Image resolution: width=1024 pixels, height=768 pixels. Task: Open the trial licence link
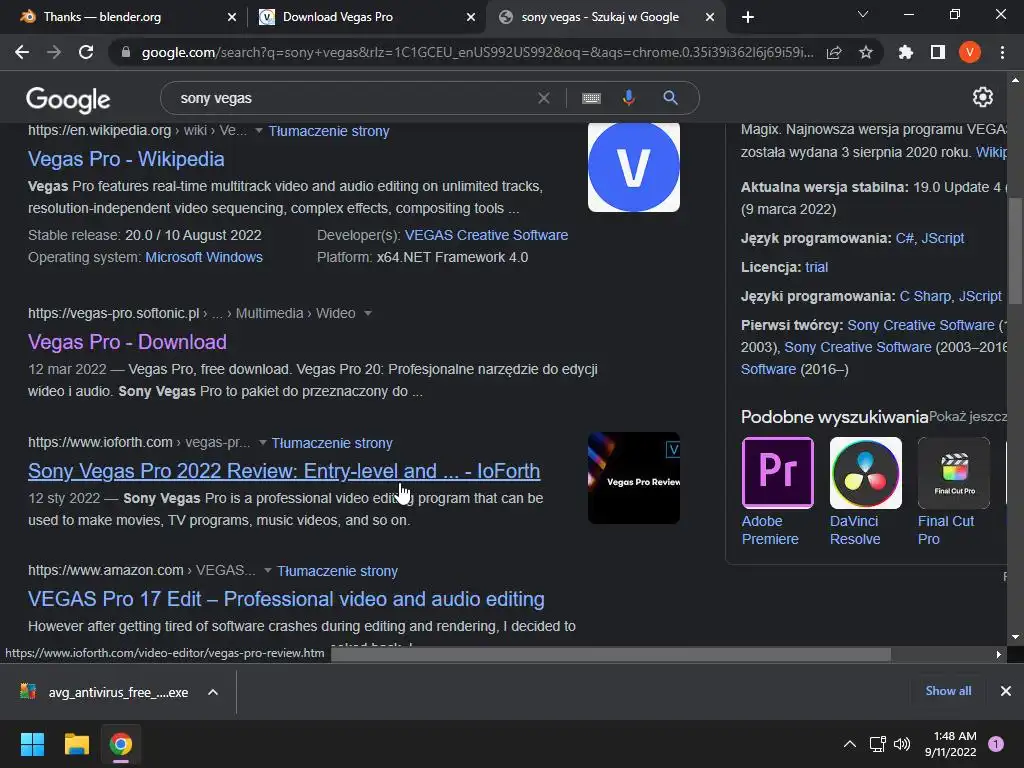[816, 267]
